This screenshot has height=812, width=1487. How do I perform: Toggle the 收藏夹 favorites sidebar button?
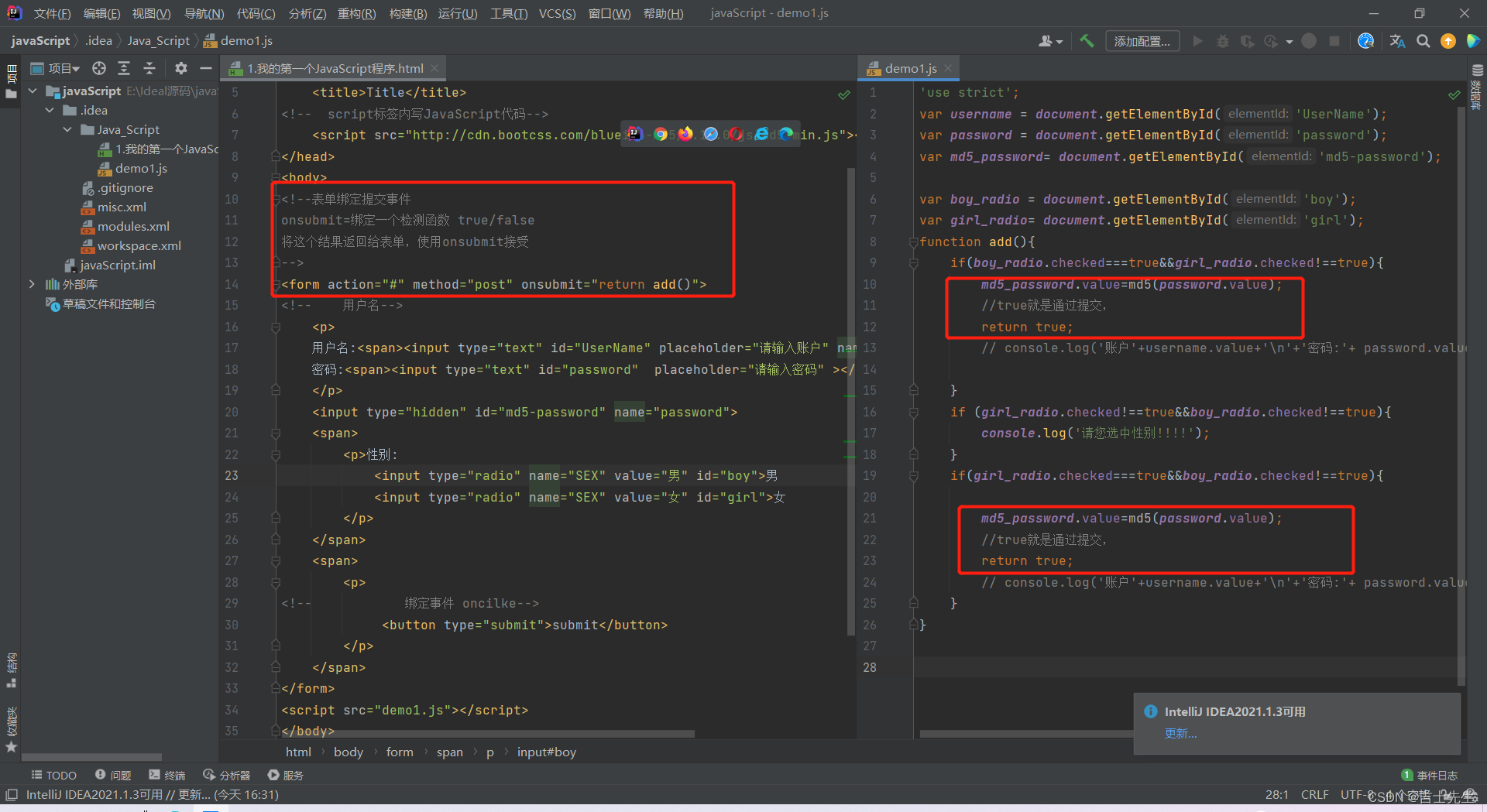pyautogui.click(x=11, y=729)
